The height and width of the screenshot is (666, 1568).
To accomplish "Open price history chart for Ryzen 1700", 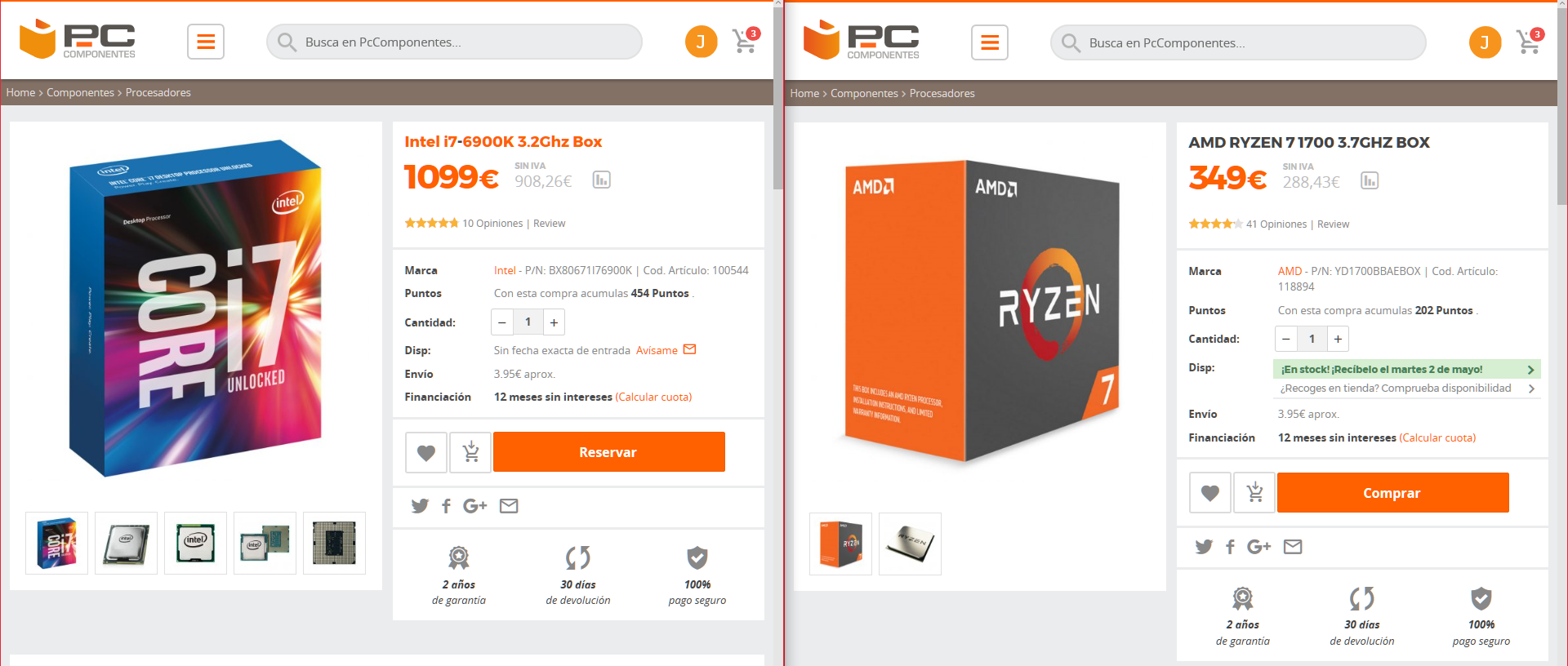I will [x=1370, y=180].
